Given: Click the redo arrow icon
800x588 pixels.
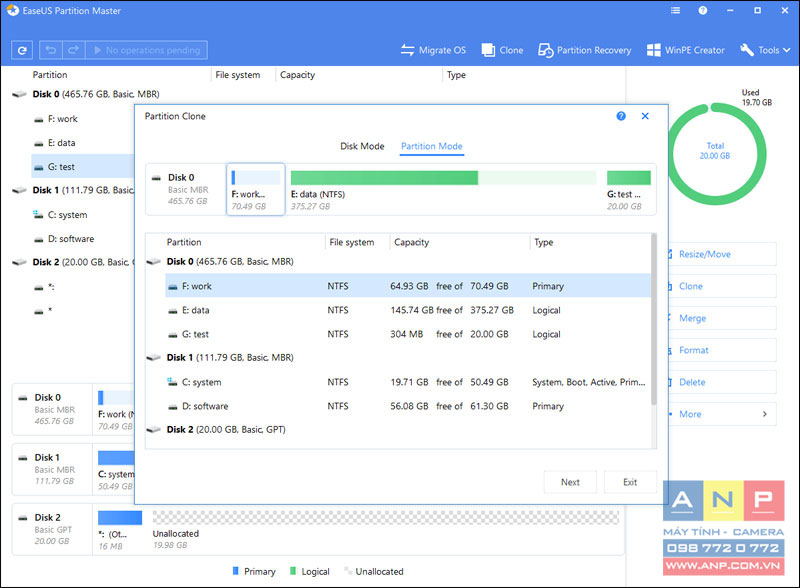Looking at the screenshot, I should (x=73, y=50).
